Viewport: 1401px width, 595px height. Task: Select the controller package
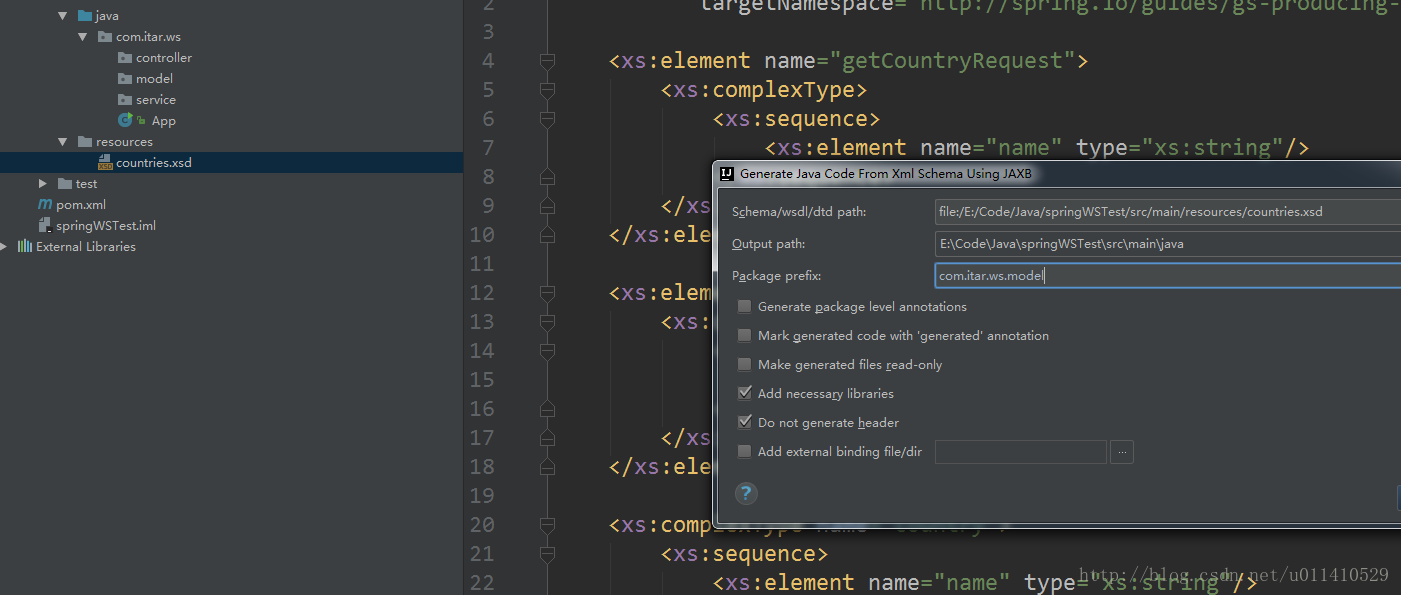coord(164,58)
